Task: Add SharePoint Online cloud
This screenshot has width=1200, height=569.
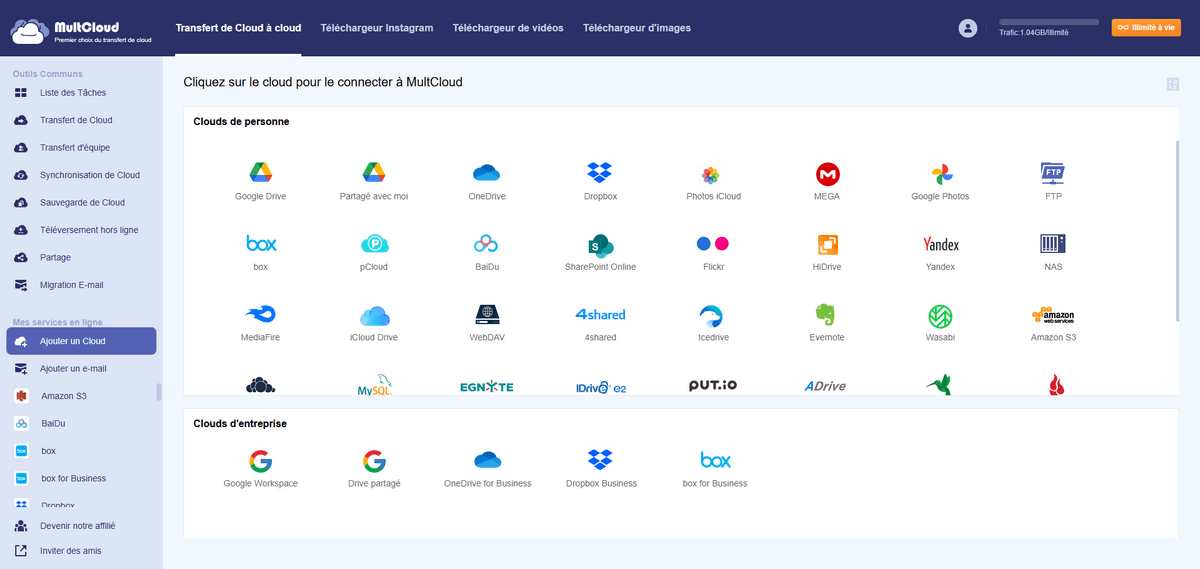Action: pyautogui.click(x=600, y=245)
